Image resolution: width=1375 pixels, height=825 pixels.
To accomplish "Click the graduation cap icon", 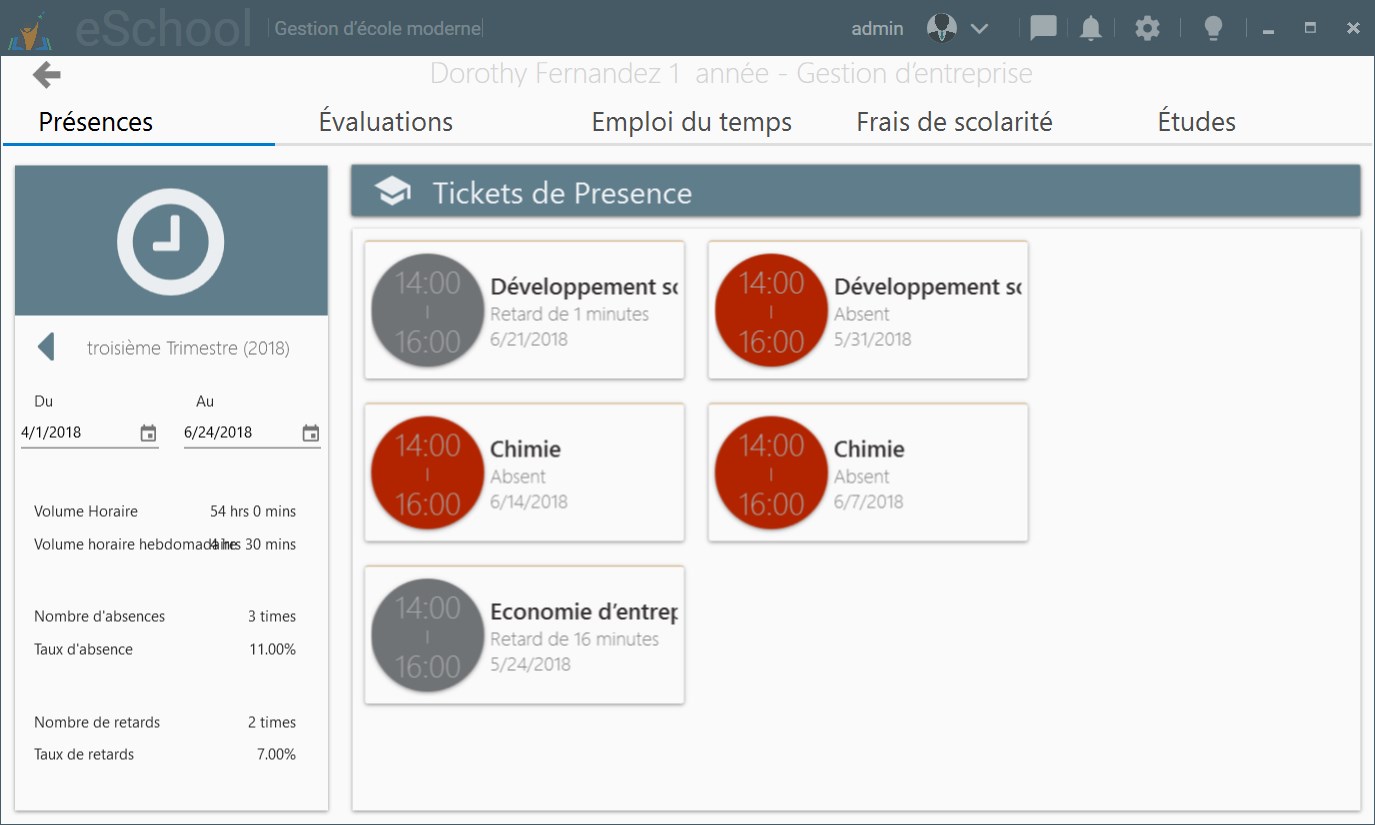I will click(393, 191).
